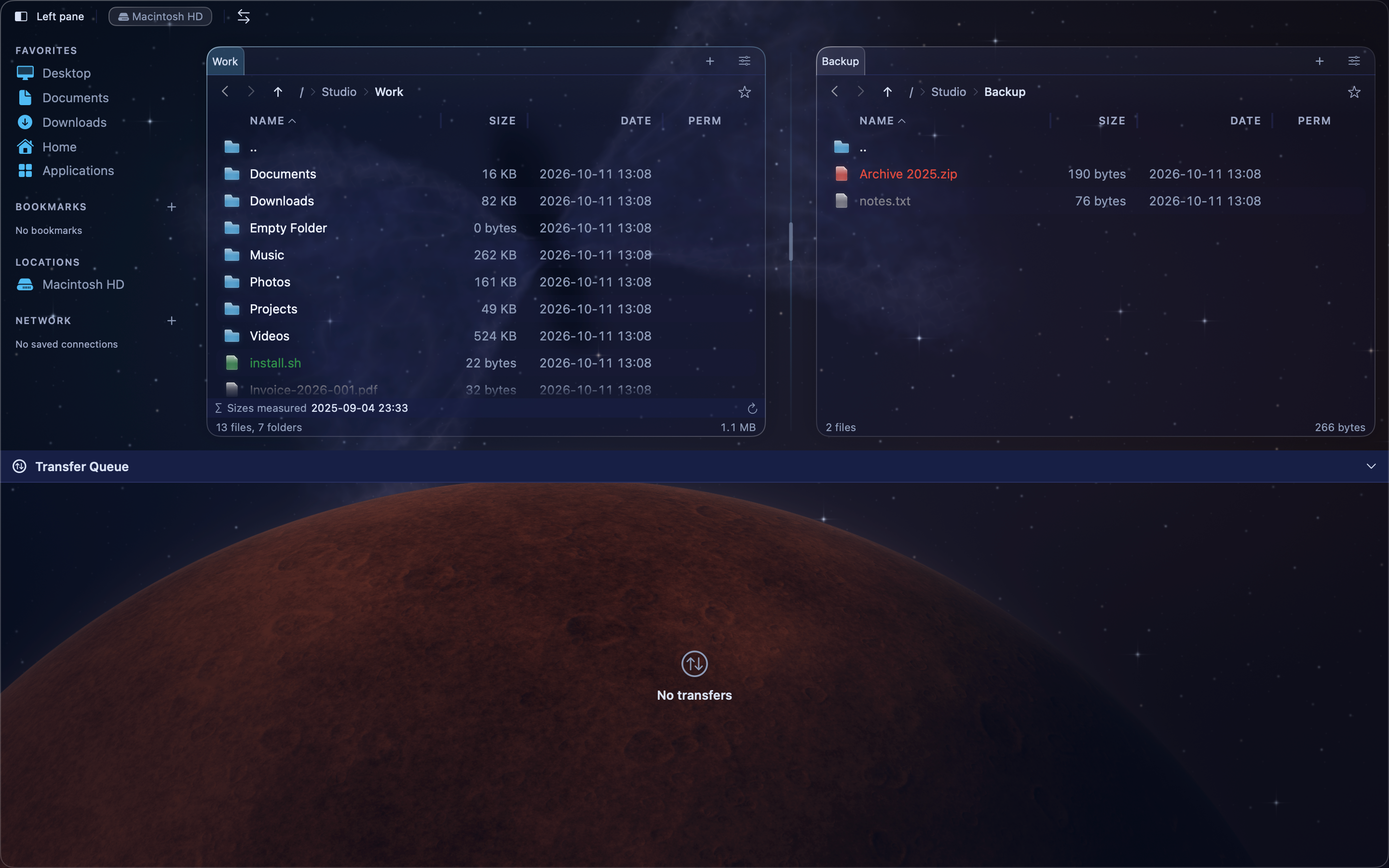Swap panes with the arrows icon
The image size is (1389, 868).
point(244,16)
